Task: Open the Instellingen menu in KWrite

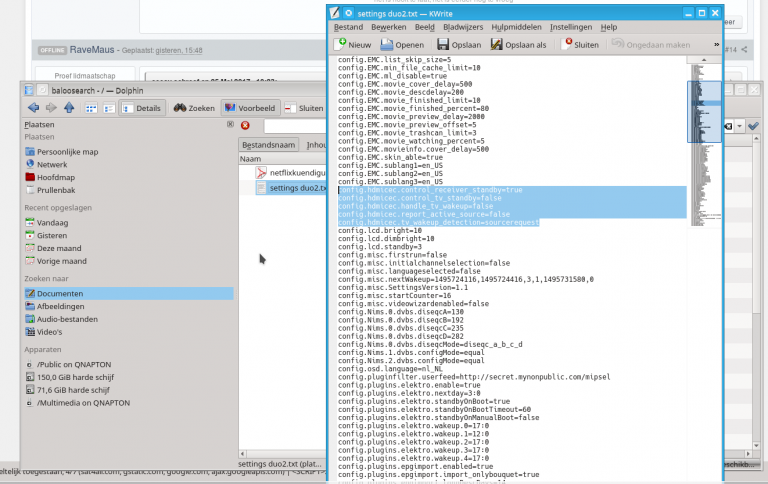Action: 570,27
